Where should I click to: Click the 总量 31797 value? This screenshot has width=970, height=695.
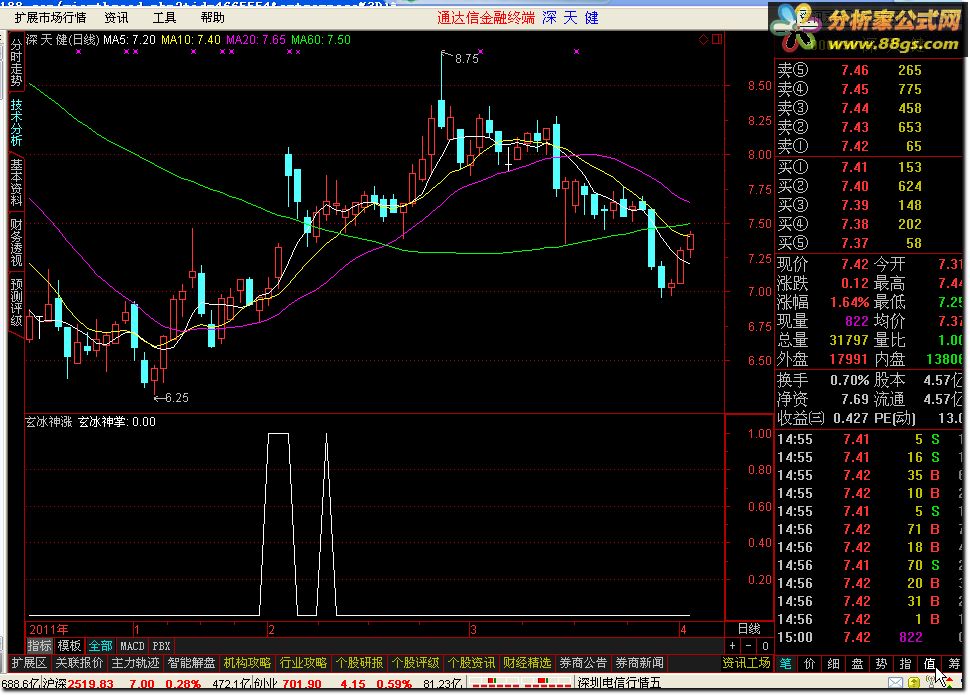point(849,340)
